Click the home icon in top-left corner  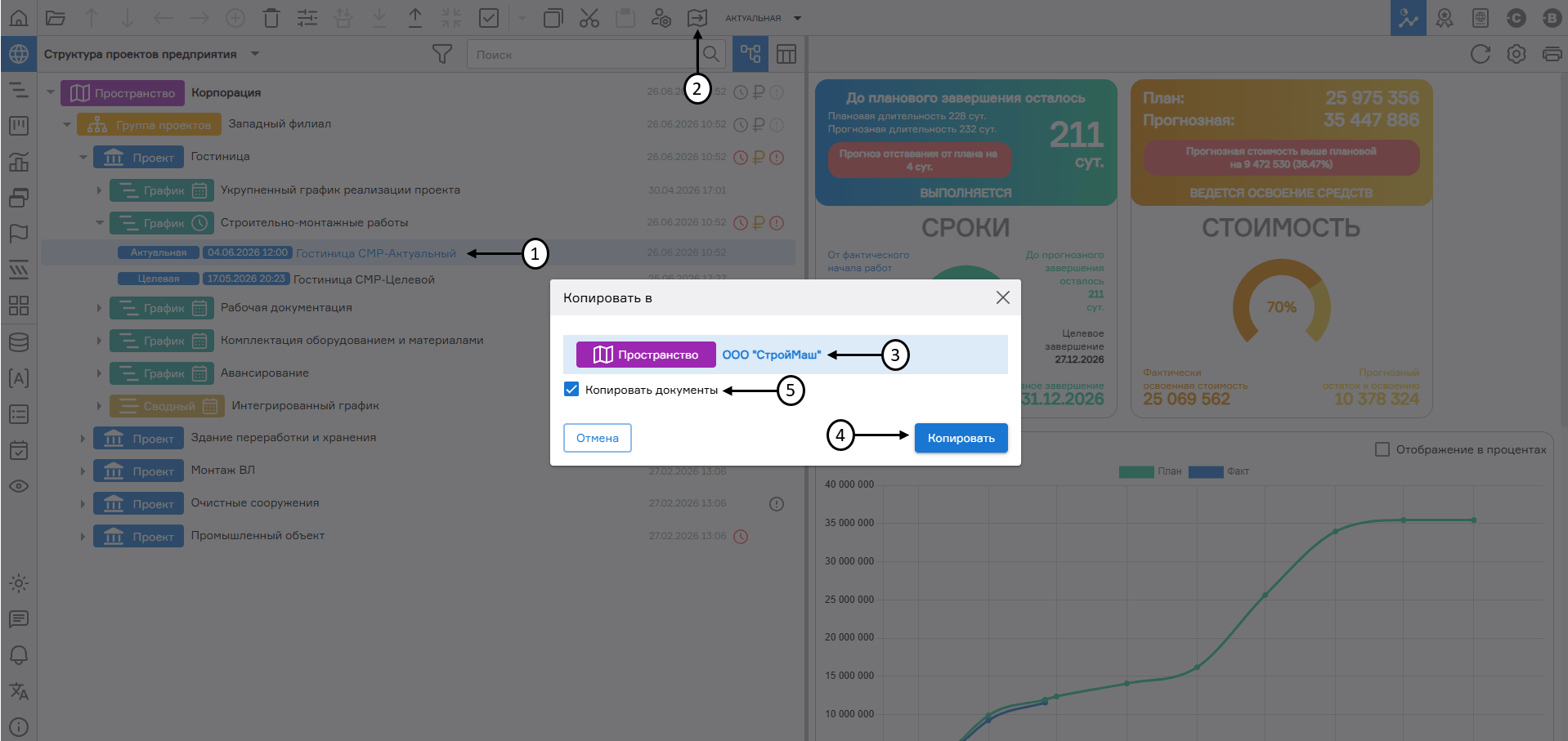pos(19,17)
